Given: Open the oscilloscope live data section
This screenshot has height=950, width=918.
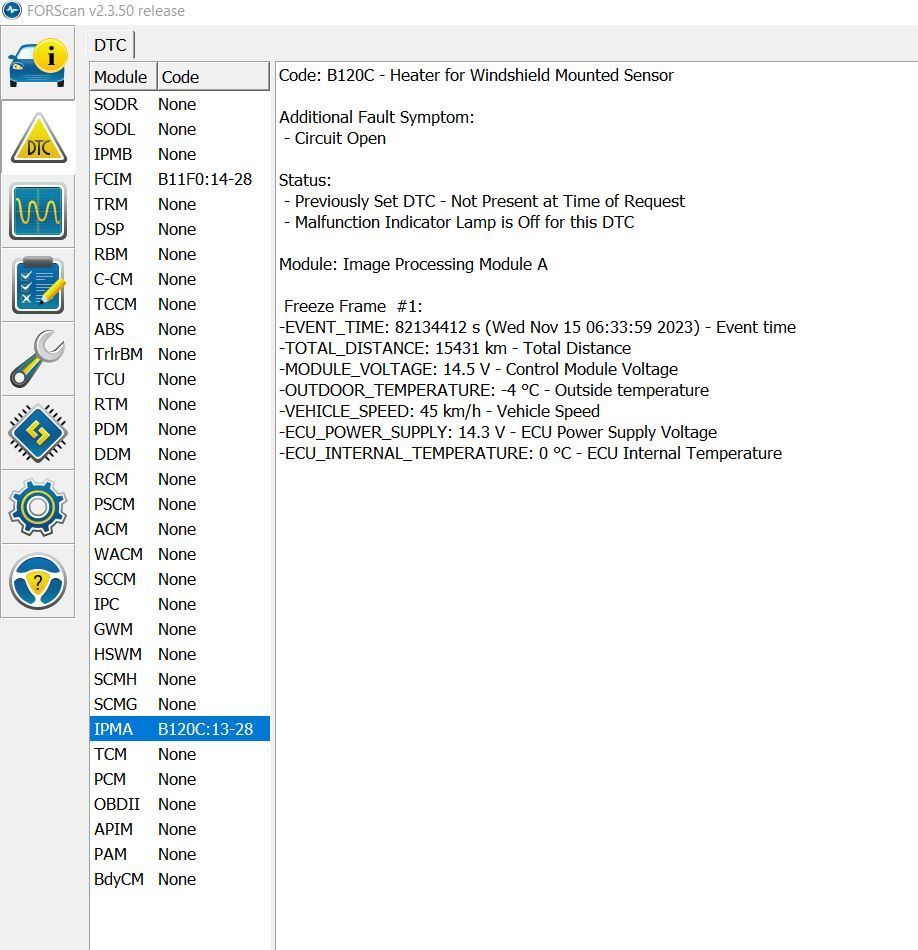Looking at the screenshot, I should [x=38, y=211].
